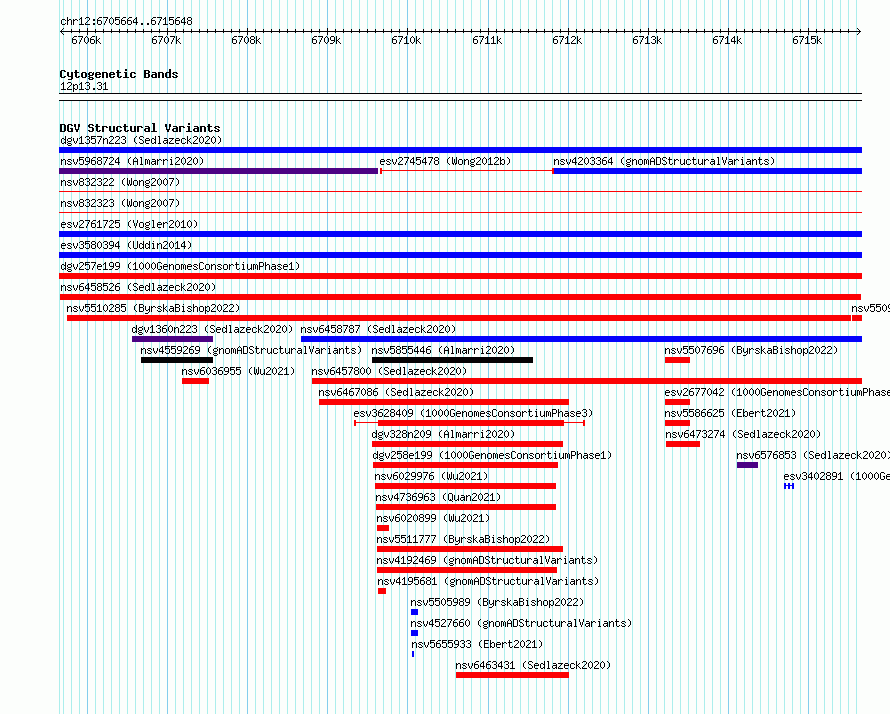Open esv2761725 (Vogler2010) variant

129,224
